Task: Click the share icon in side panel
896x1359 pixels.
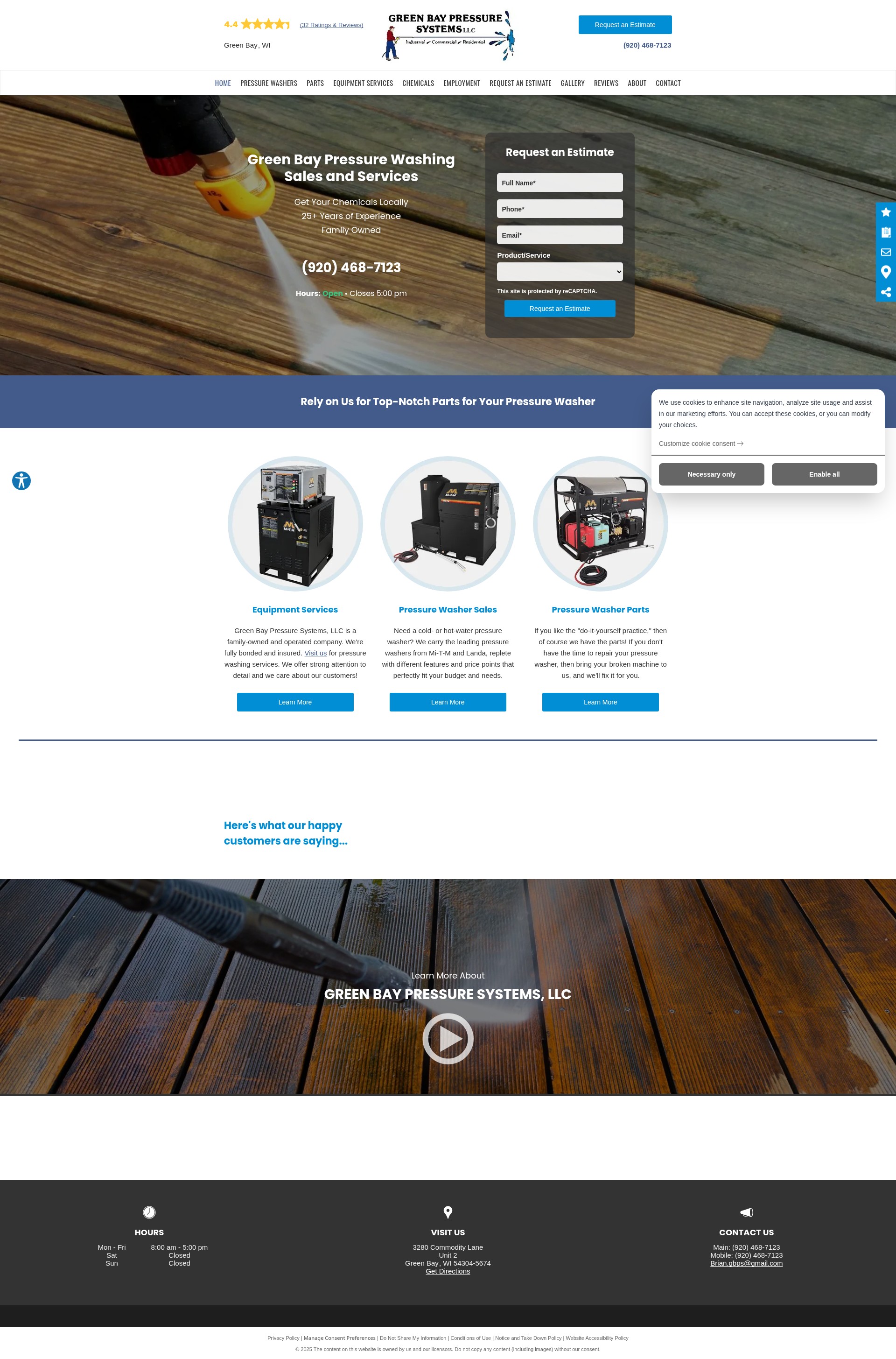Action: [x=886, y=292]
